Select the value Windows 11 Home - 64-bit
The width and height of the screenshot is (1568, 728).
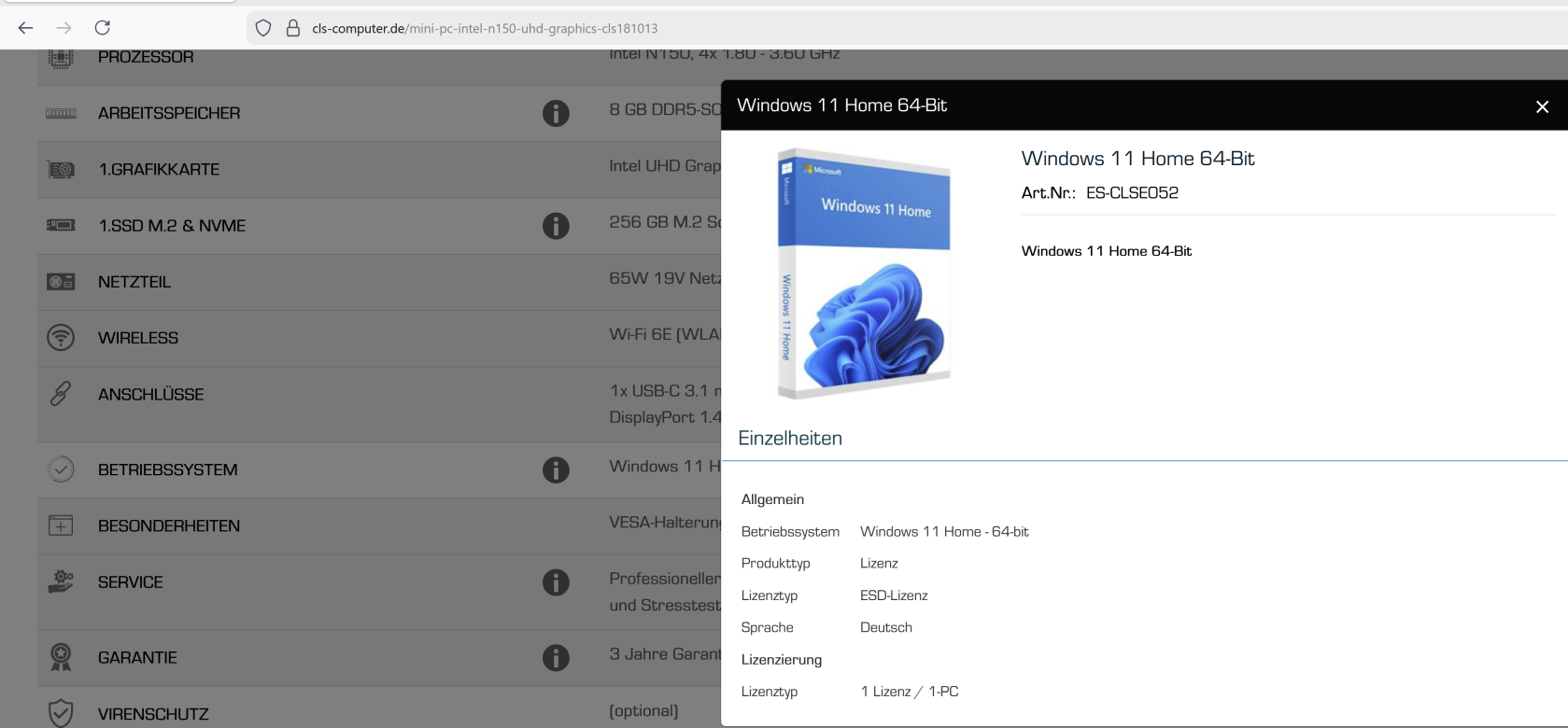click(944, 532)
